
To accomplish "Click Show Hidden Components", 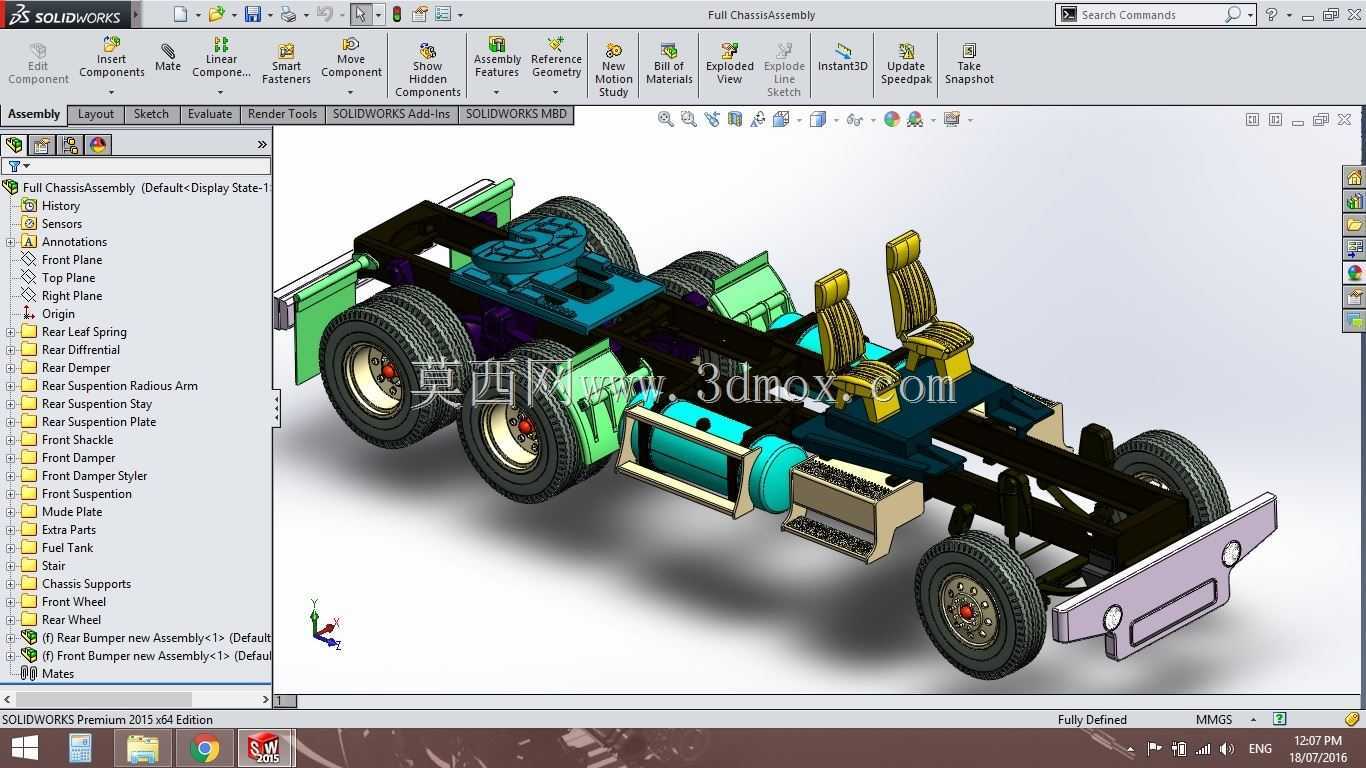I will coord(427,70).
